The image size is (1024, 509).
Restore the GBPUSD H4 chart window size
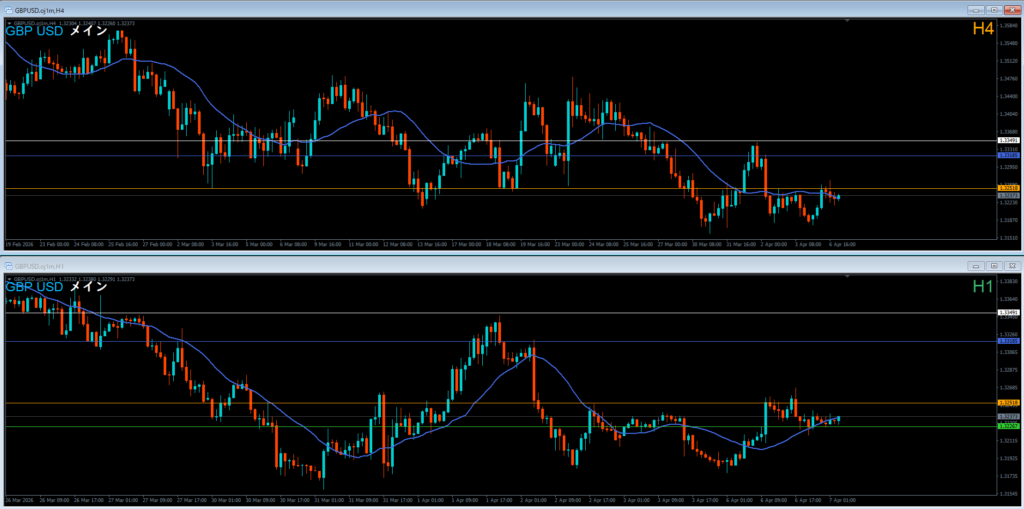993,10
